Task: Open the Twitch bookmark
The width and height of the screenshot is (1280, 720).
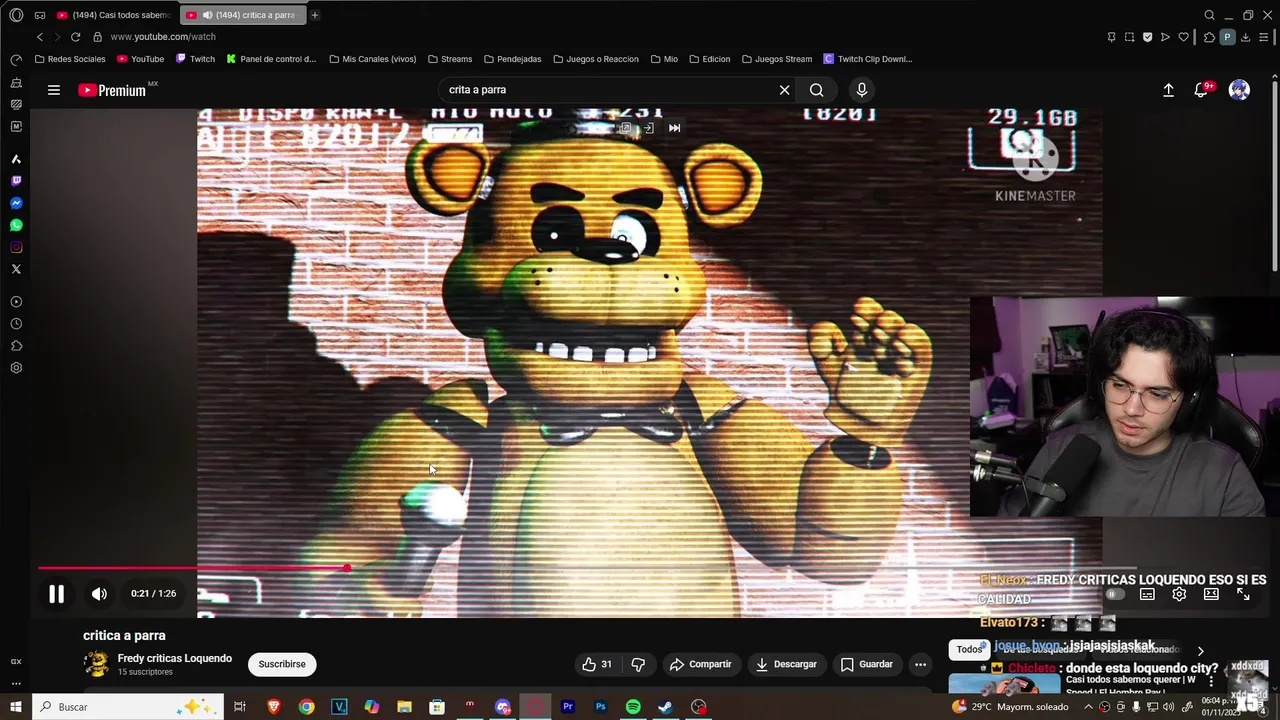Action: pyautogui.click(x=195, y=59)
